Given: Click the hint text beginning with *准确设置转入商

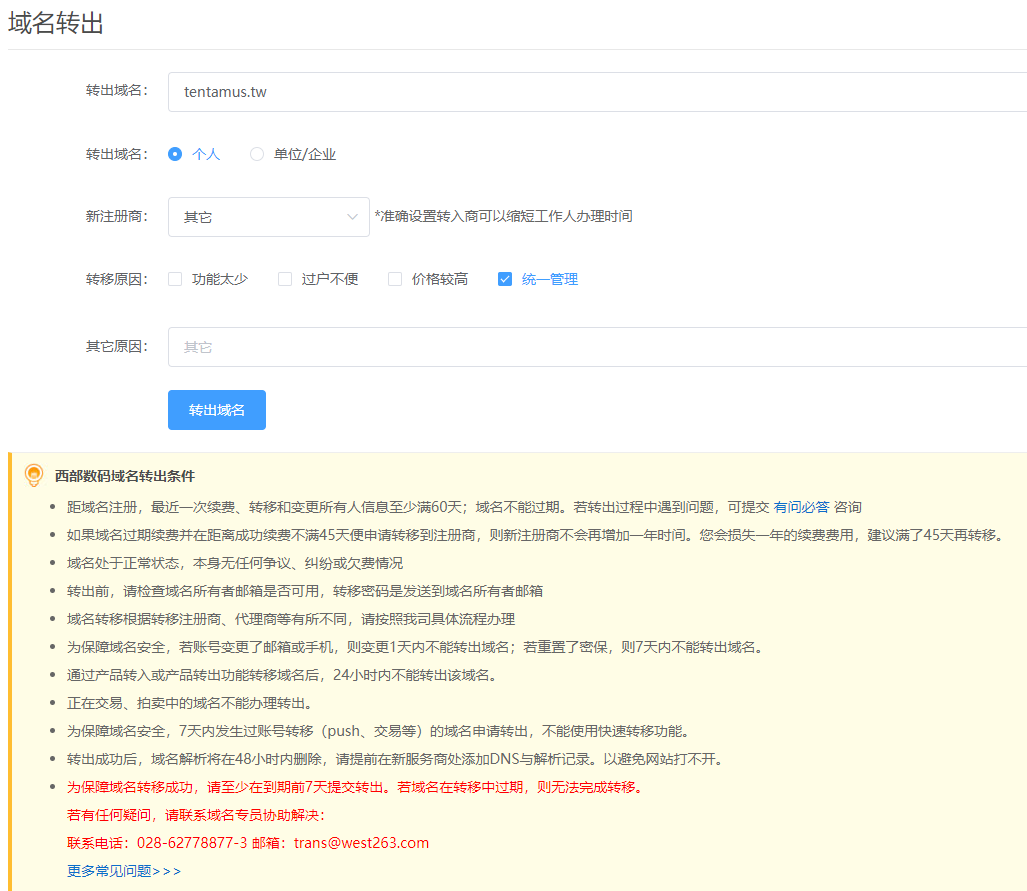Looking at the screenshot, I should click(503, 216).
